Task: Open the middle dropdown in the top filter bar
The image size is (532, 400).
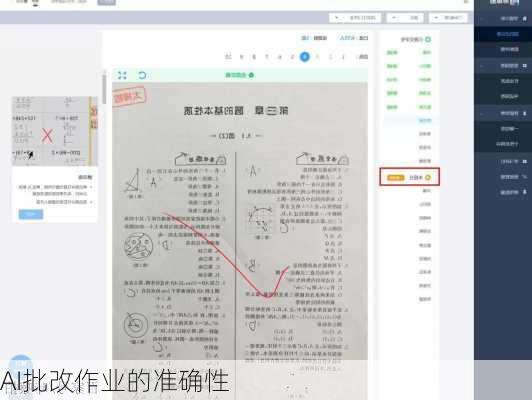Action: point(405,18)
